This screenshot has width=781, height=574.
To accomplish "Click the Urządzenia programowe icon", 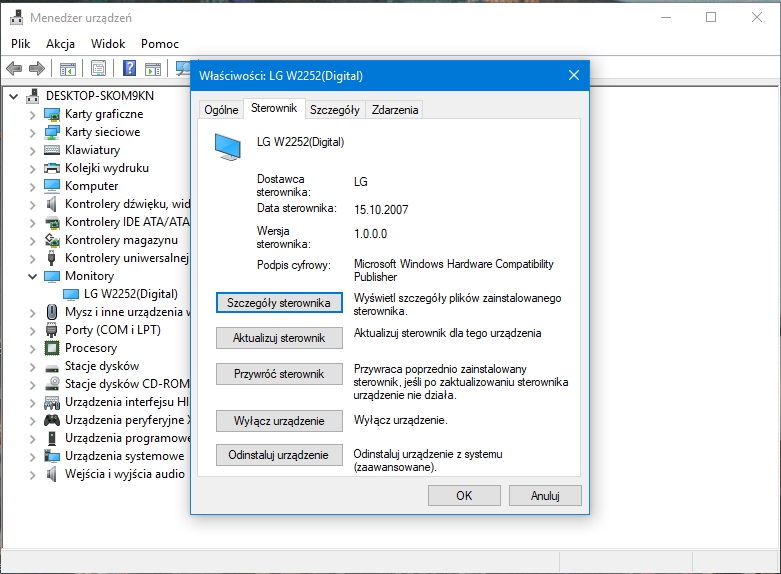I will pos(52,438).
